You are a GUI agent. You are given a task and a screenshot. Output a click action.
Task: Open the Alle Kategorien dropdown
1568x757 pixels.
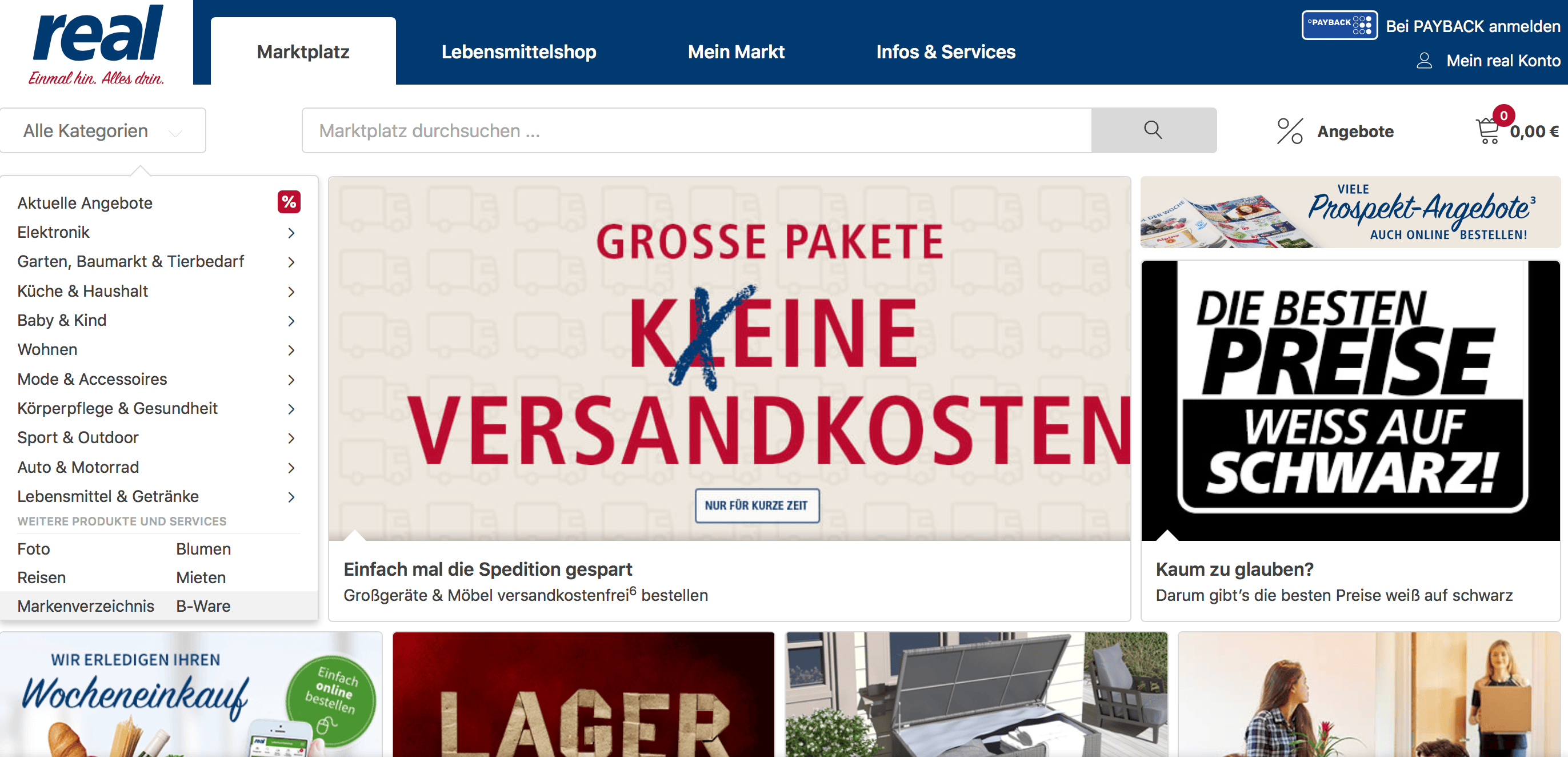[x=103, y=131]
